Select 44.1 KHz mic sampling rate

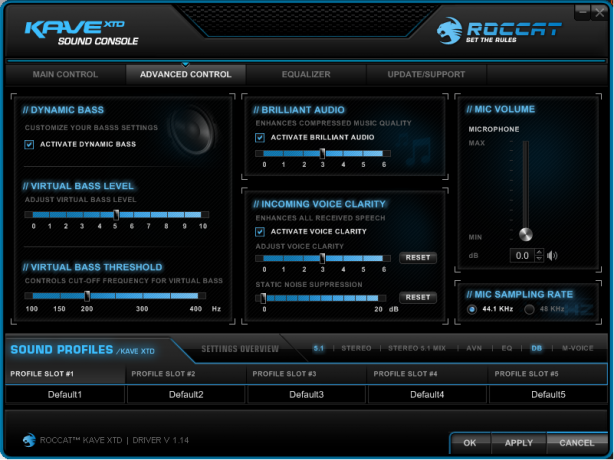(472, 309)
